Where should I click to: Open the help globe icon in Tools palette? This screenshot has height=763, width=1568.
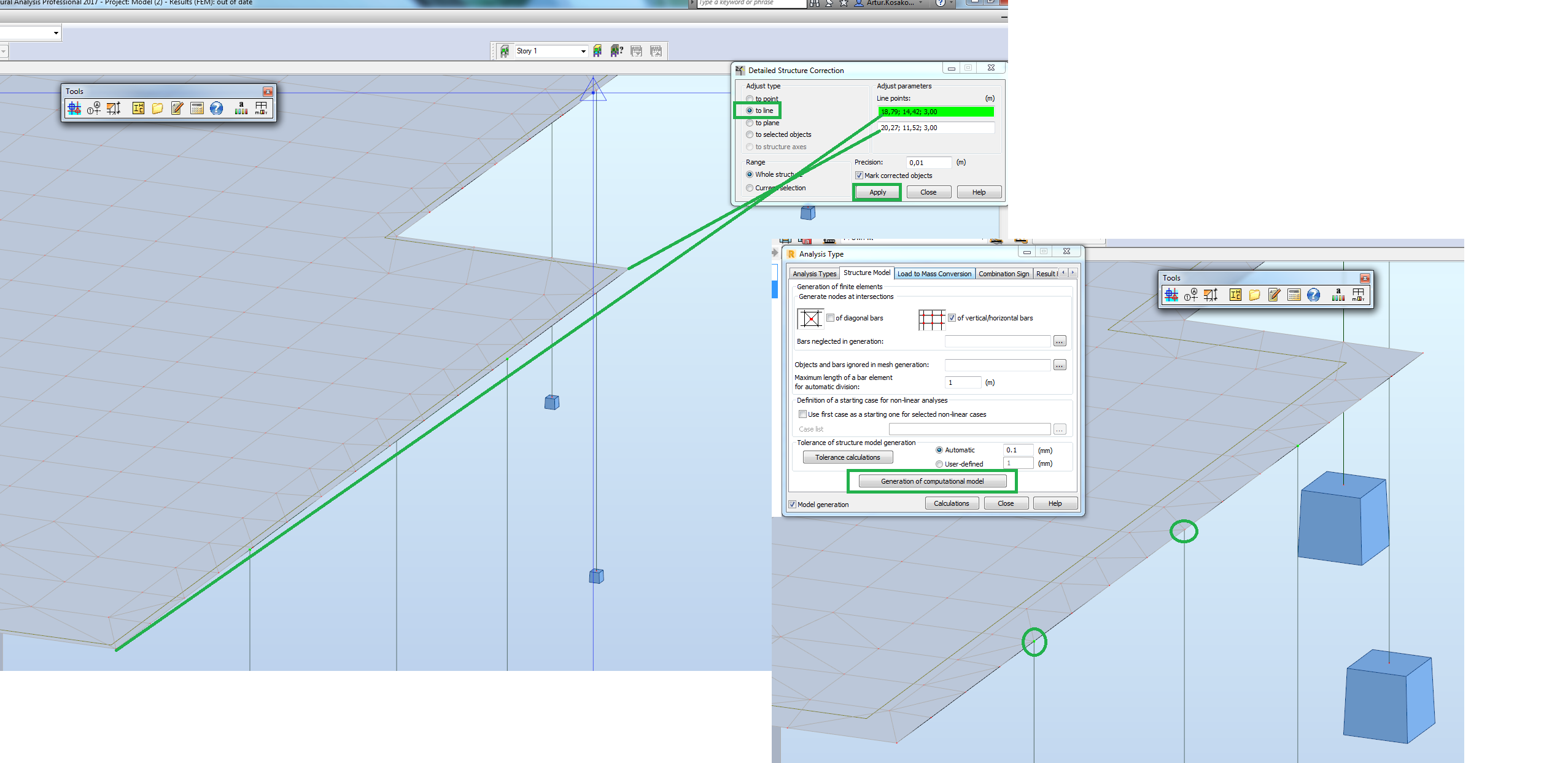[x=216, y=109]
